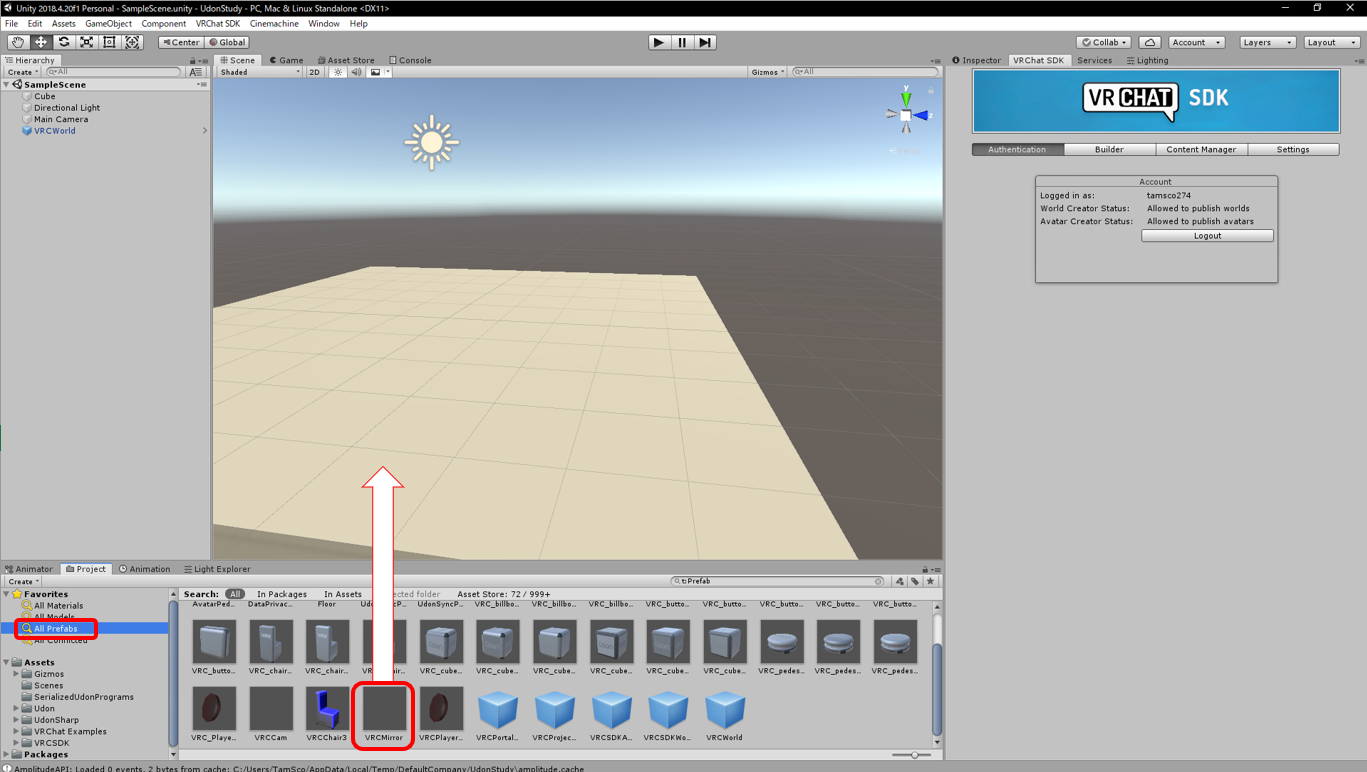The image size is (1367, 772).
Task: Toggle scene lighting sun icon
Action: coord(338,72)
